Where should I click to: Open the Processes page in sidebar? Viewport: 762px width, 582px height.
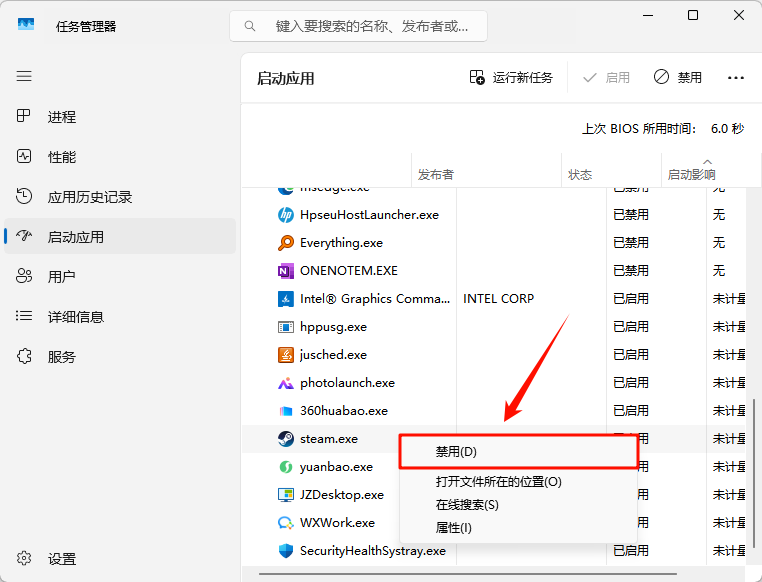61,117
